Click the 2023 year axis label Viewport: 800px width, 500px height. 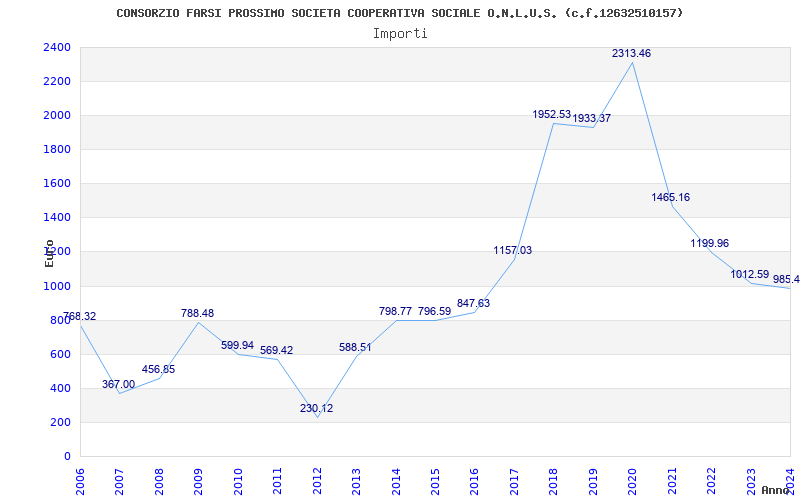(x=751, y=481)
